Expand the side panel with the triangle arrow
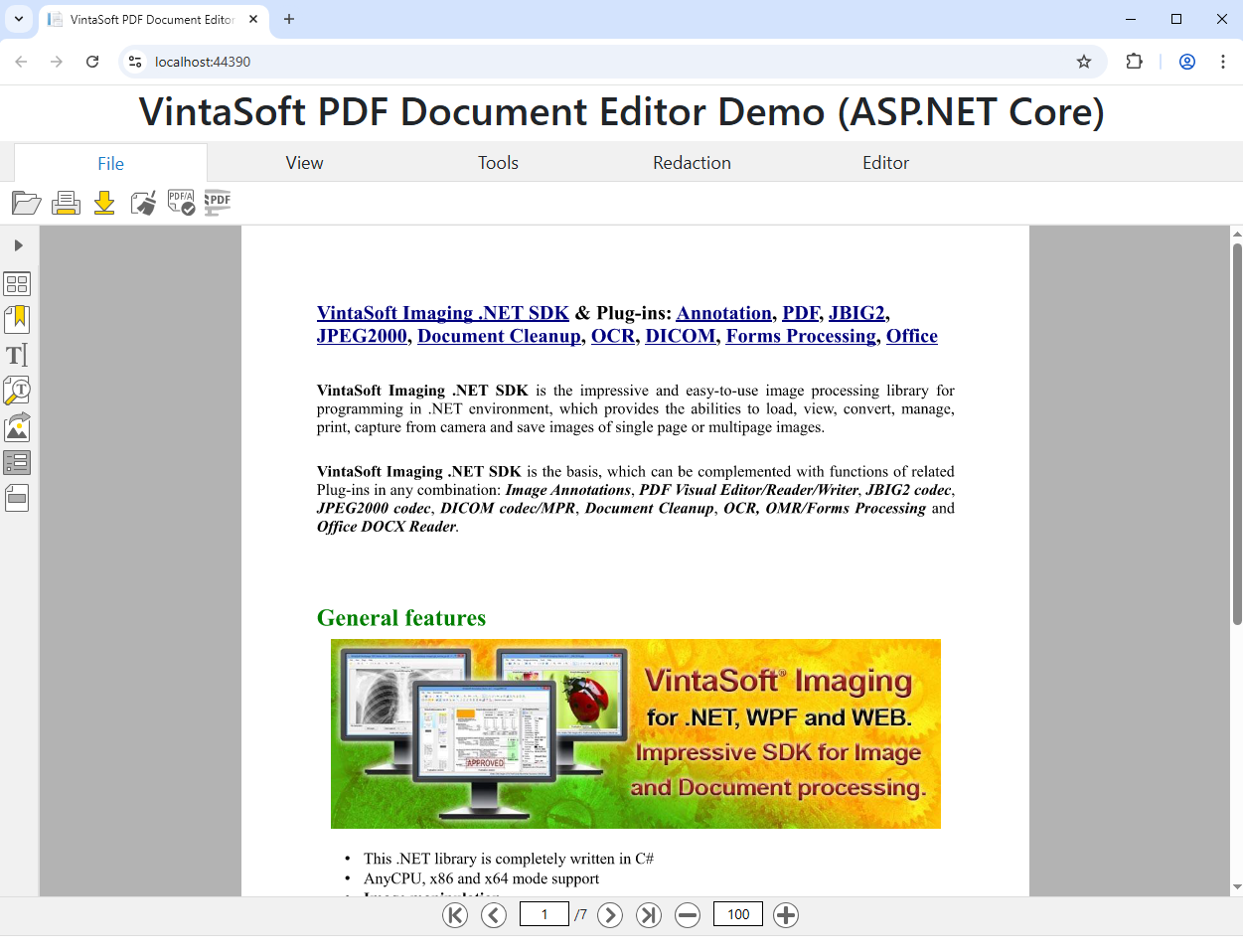This screenshot has height=952, width=1243. (18, 245)
